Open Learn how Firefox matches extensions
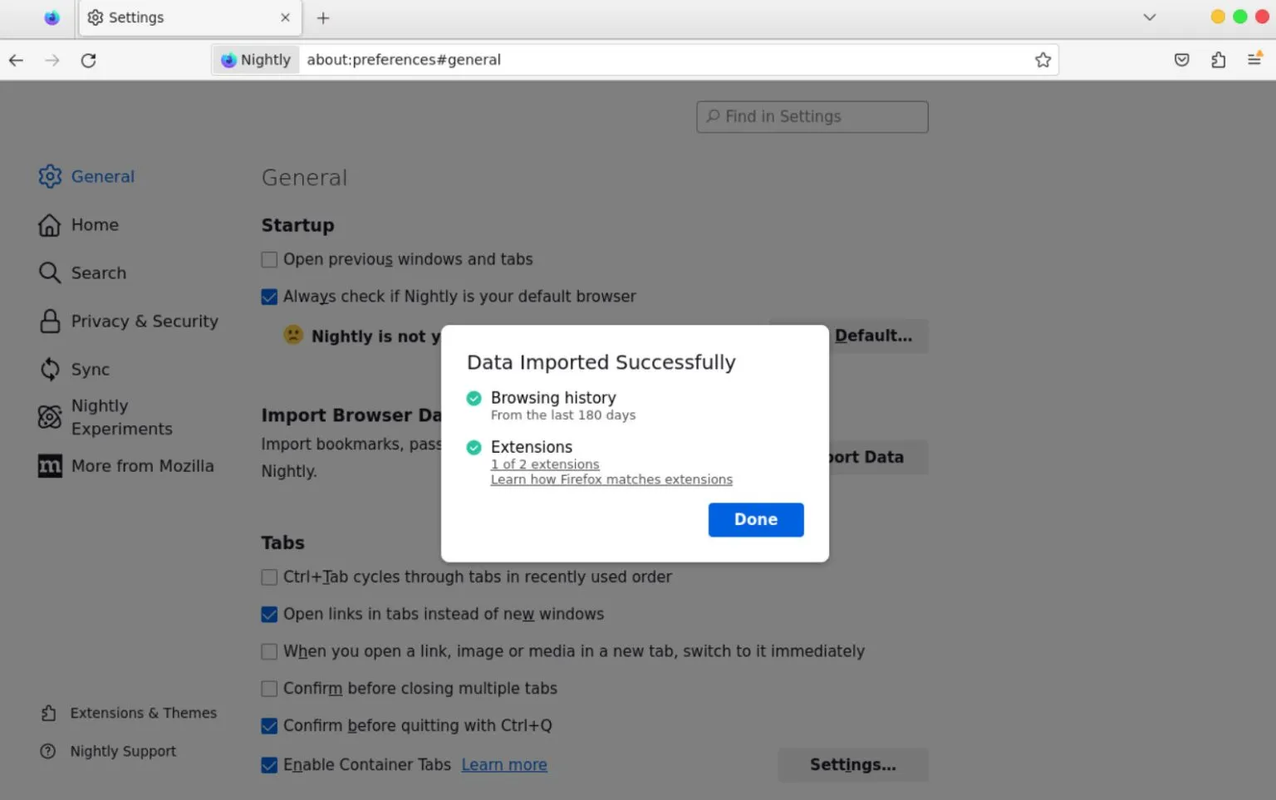 click(x=611, y=480)
